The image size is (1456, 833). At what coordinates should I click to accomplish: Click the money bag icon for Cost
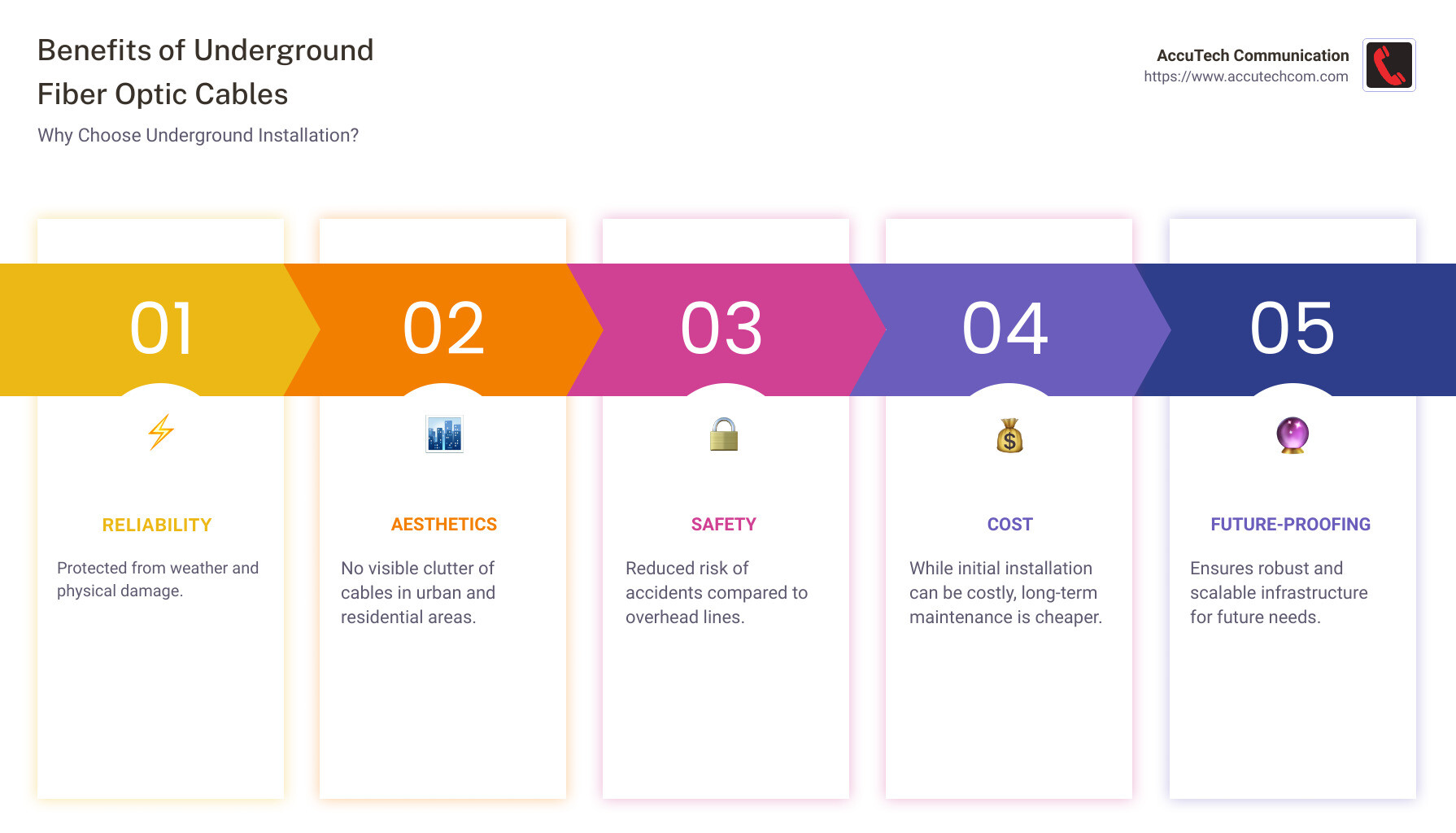(1009, 436)
